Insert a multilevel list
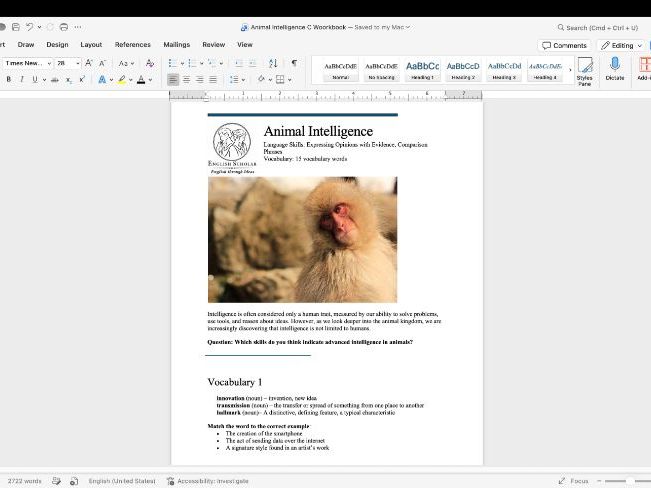This screenshot has width=651, height=488. 212,63
